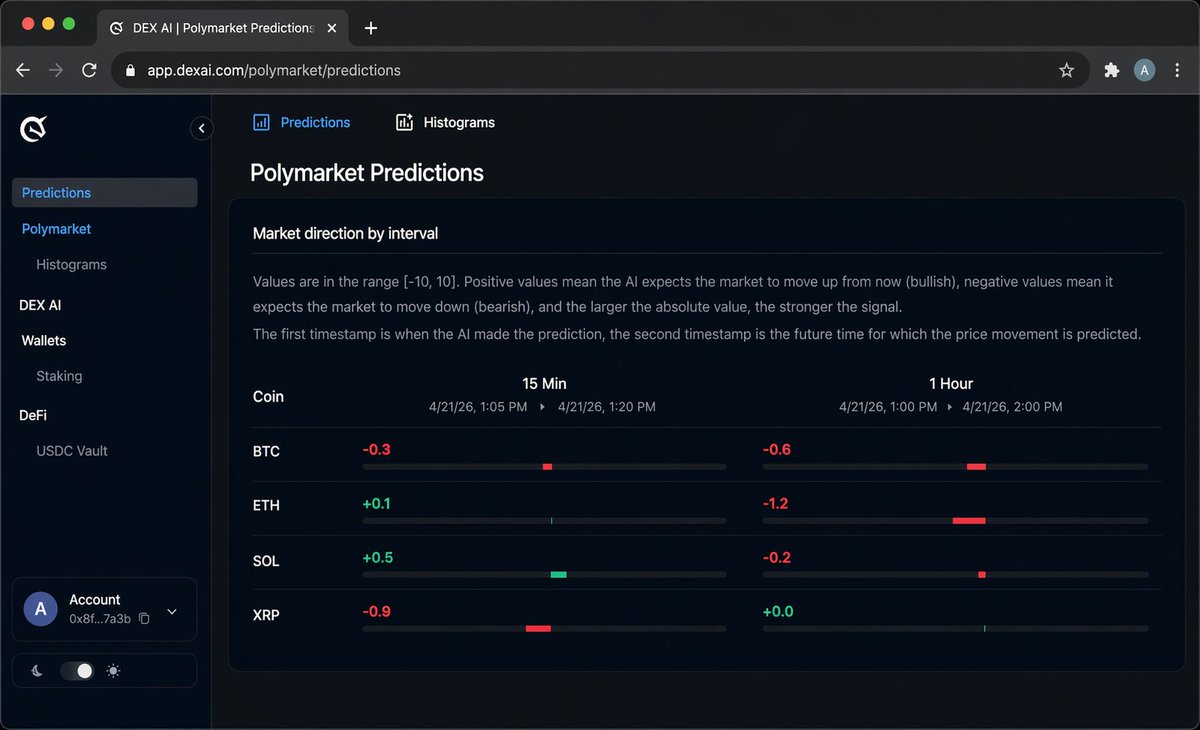Copy wallet address 0x8f...7a3b icon
The width and height of the screenshot is (1200, 730).
point(144,619)
